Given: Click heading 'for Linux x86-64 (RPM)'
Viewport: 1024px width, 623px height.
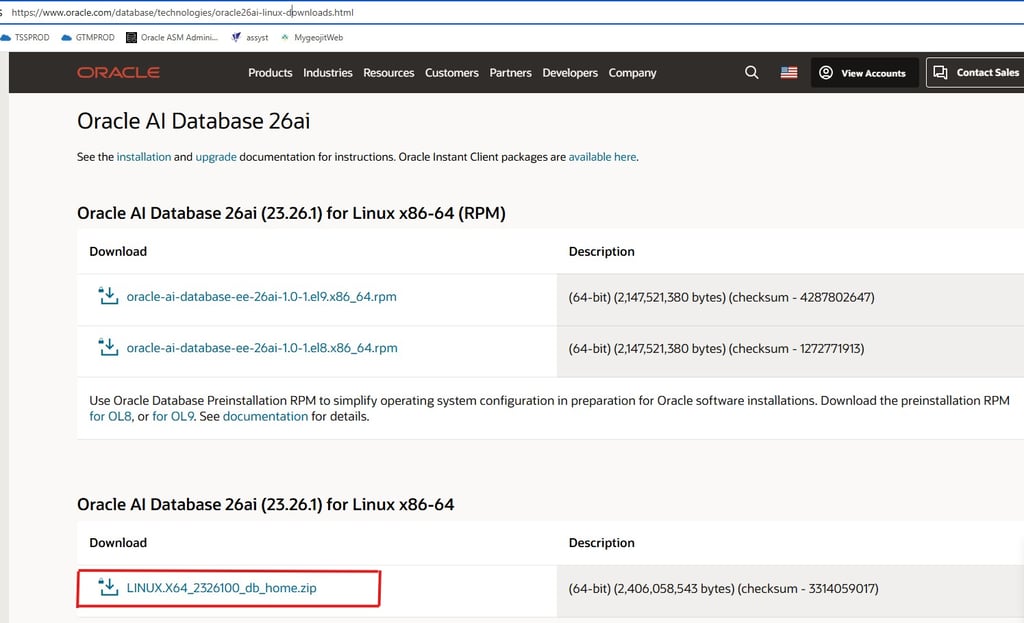Looking at the screenshot, I should tap(416, 213).
